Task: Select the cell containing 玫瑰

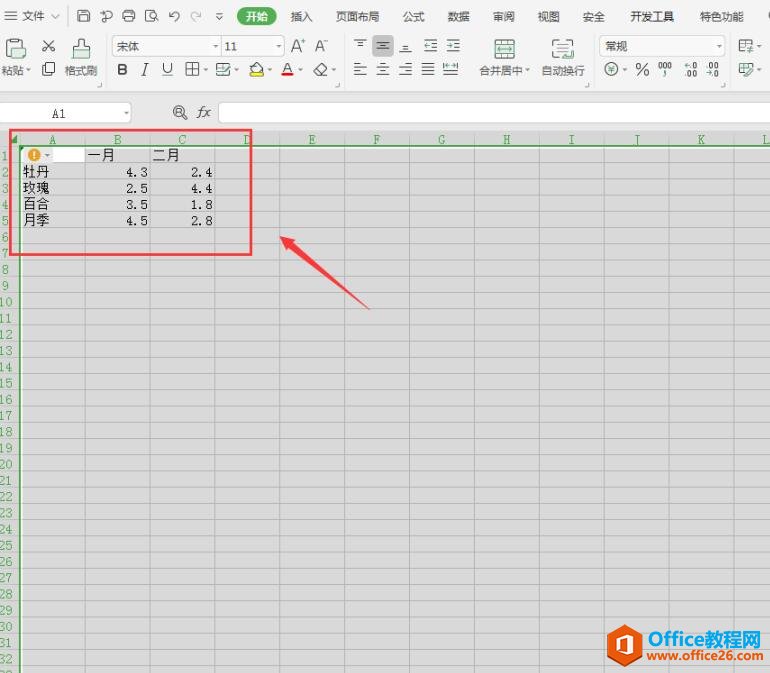Action: tap(53, 188)
